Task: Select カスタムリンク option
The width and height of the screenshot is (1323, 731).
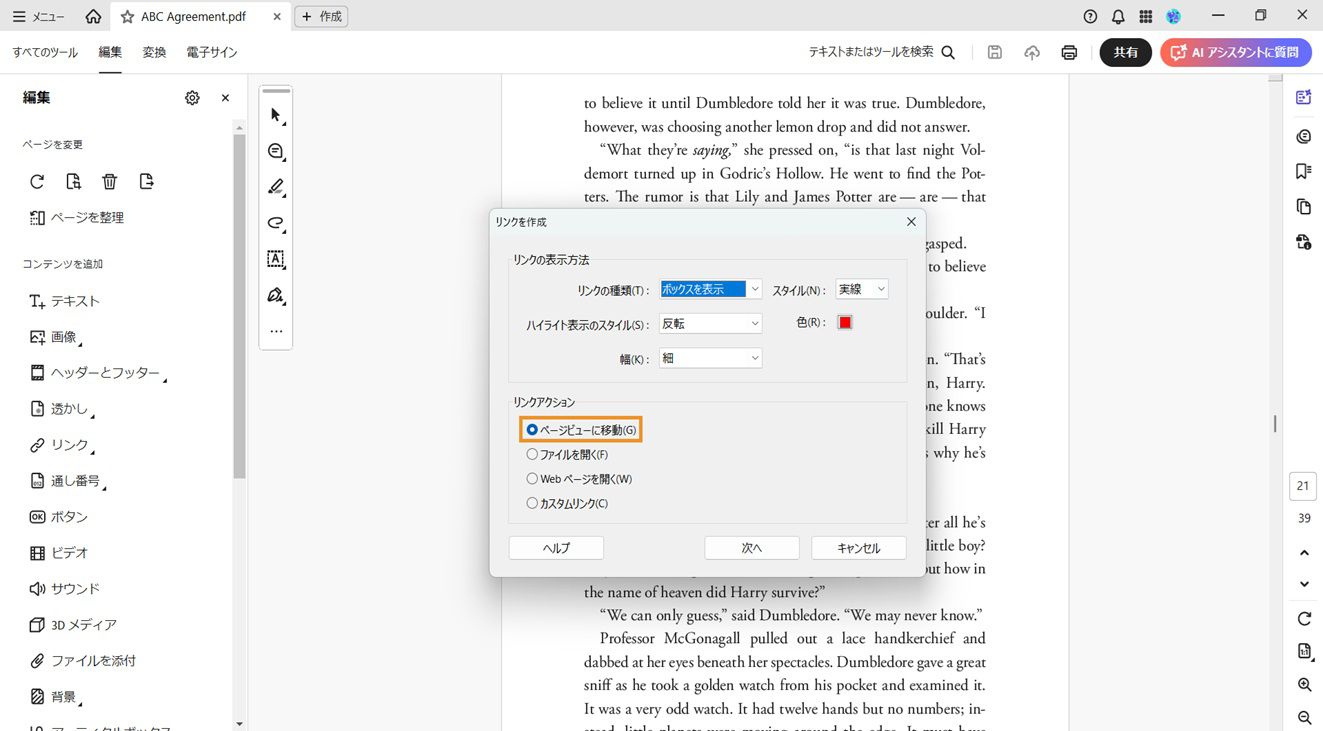Action: click(x=532, y=503)
